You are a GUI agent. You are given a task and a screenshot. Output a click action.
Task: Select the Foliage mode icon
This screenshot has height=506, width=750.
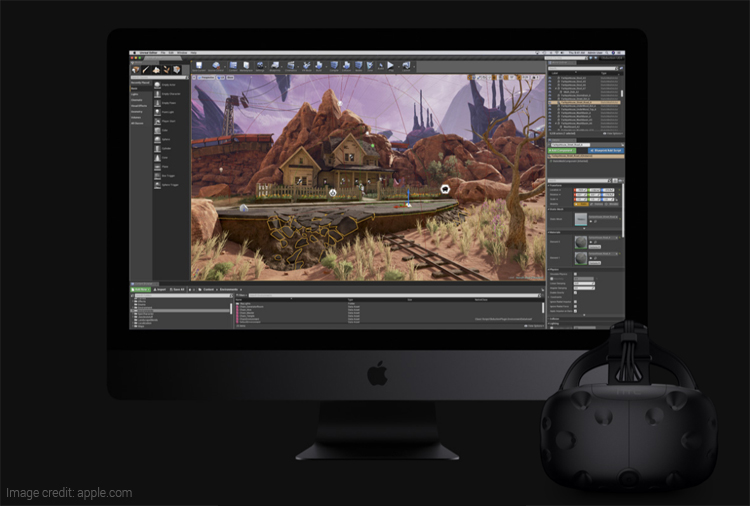click(x=168, y=69)
